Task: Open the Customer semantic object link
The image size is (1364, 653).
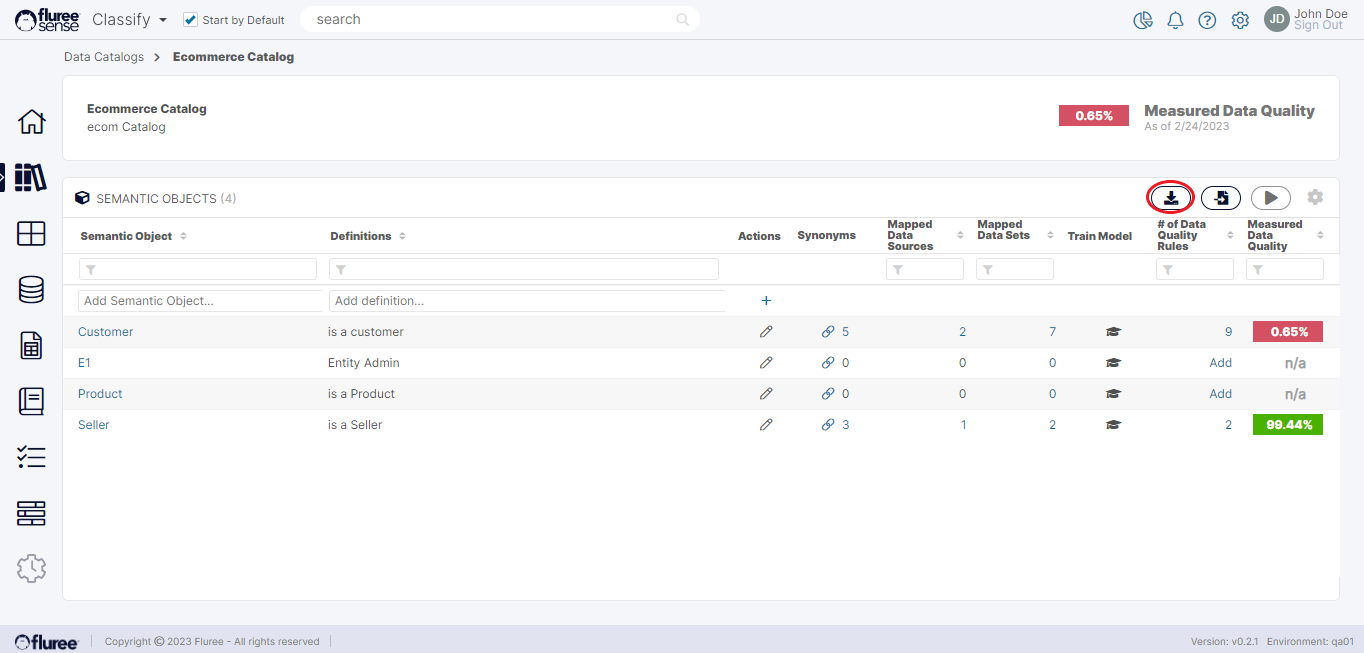Action: coord(105,332)
